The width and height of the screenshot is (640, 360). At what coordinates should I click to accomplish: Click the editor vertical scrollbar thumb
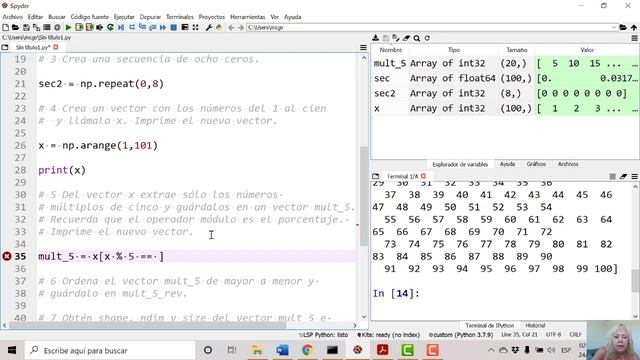[364, 196]
